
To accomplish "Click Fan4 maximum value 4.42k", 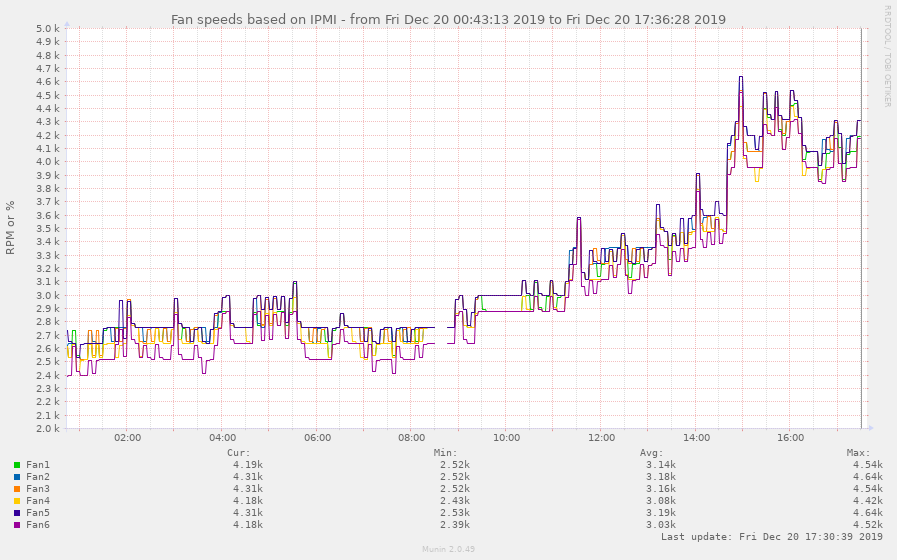I will click(868, 501).
